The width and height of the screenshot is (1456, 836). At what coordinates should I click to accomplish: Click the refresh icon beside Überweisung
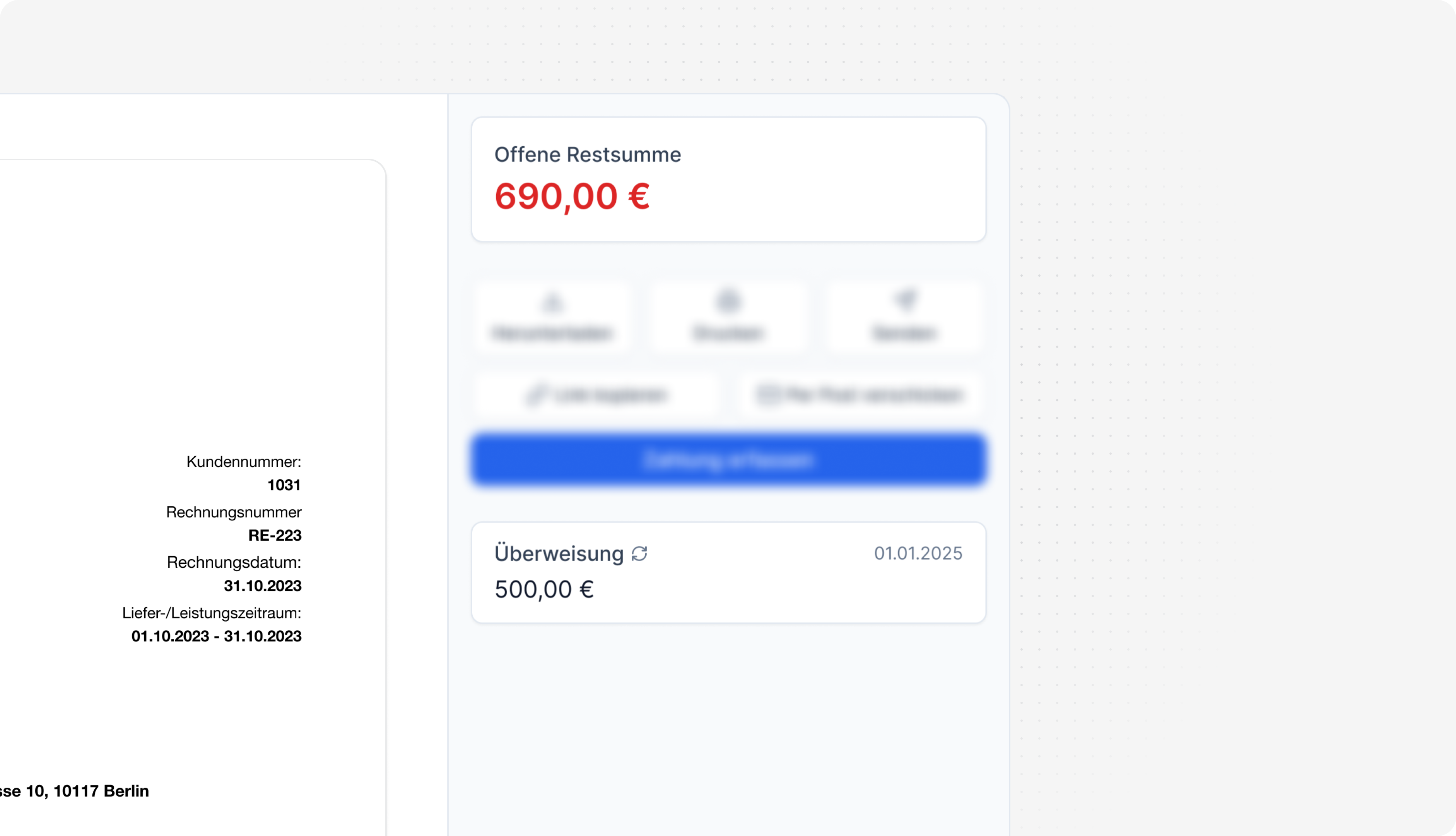639,553
